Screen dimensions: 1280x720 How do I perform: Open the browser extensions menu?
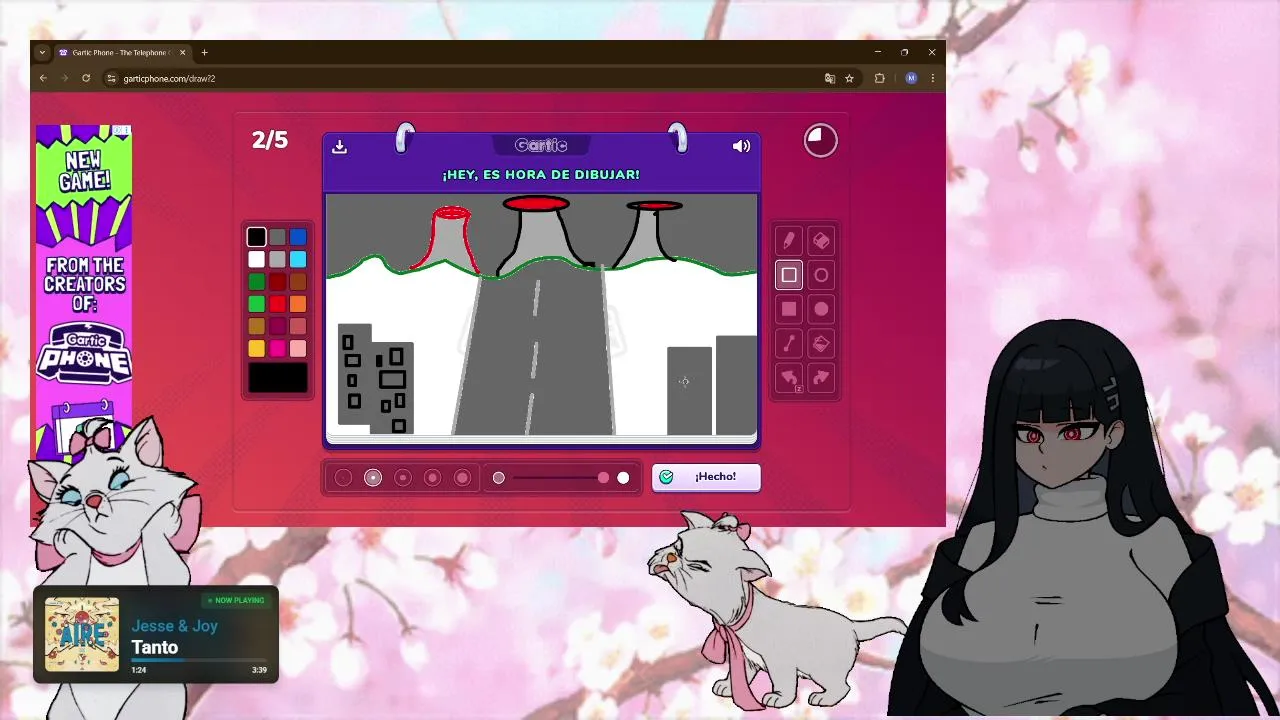[880, 78]
